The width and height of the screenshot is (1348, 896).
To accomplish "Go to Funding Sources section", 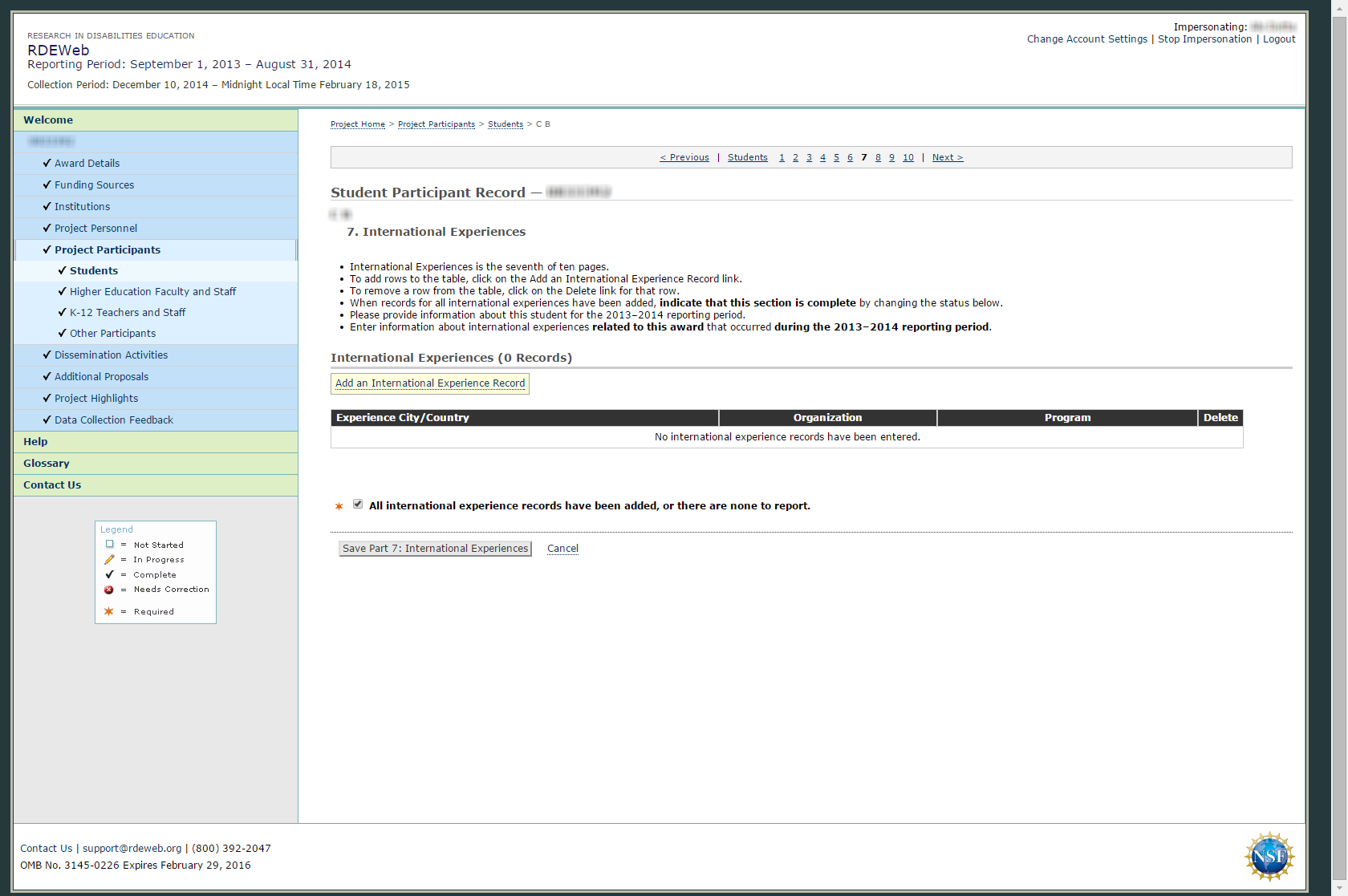I will click(x=94, y=185).
